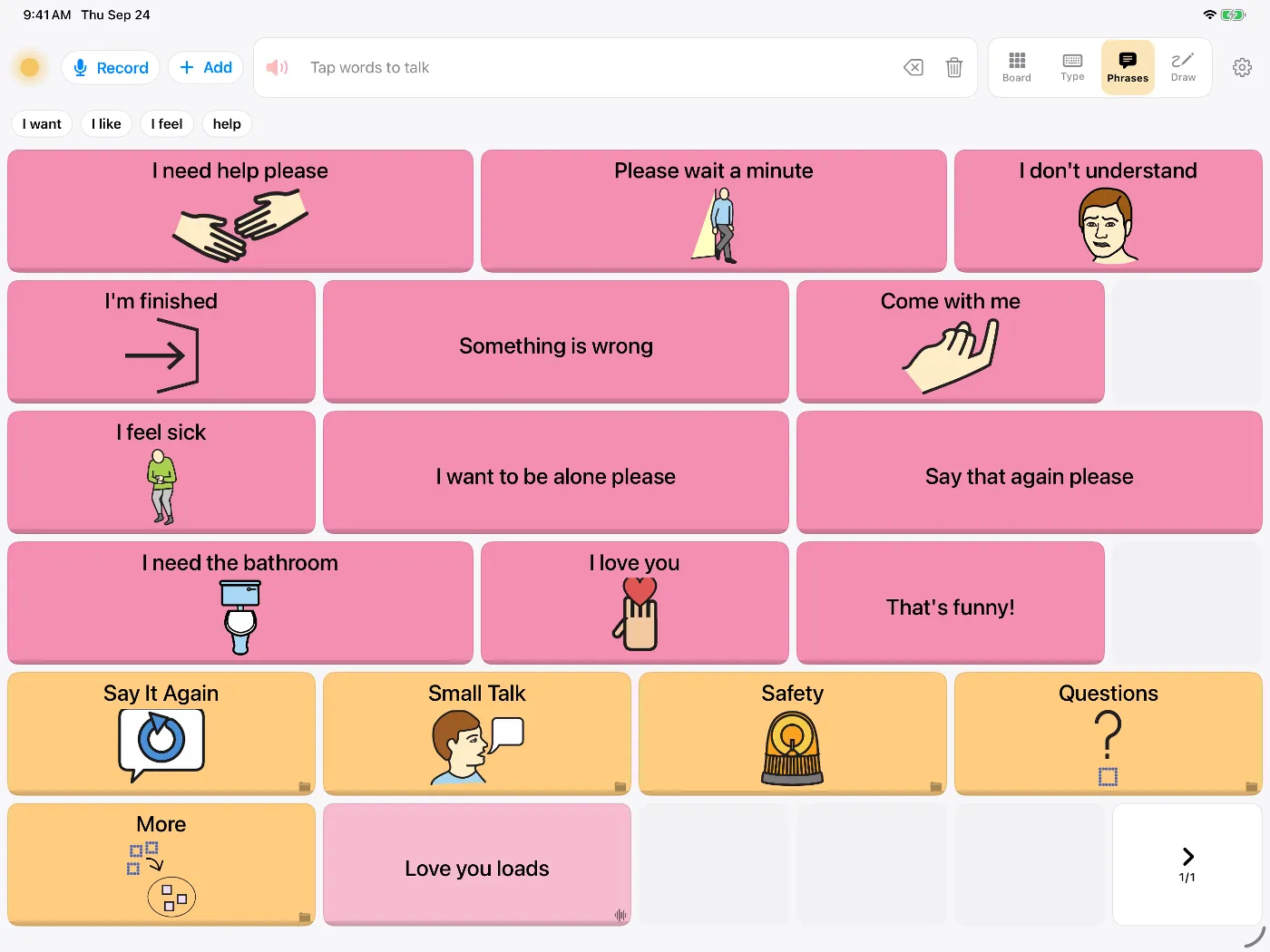The image size is (1270, 952).
Task: Tap 'I love you' heart tile
Action: tap(635, 602)
